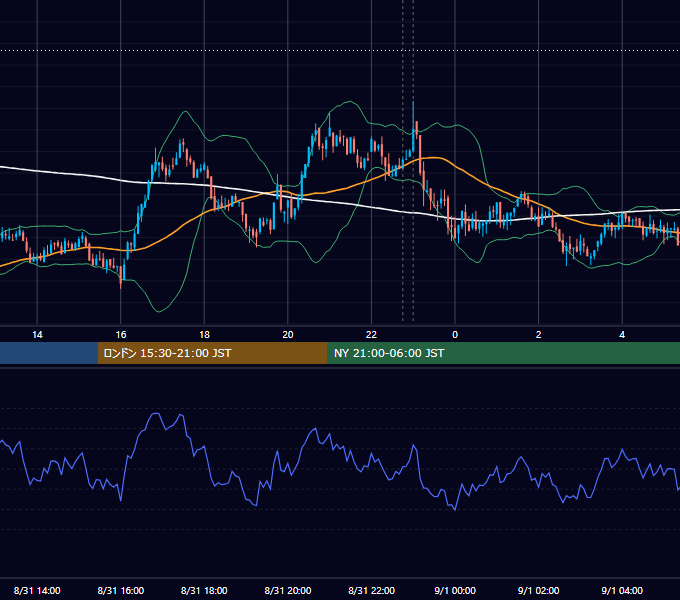Click the hour 2 axis tick label
This screenshot has height=600, width=680.
tap(539, 335)
